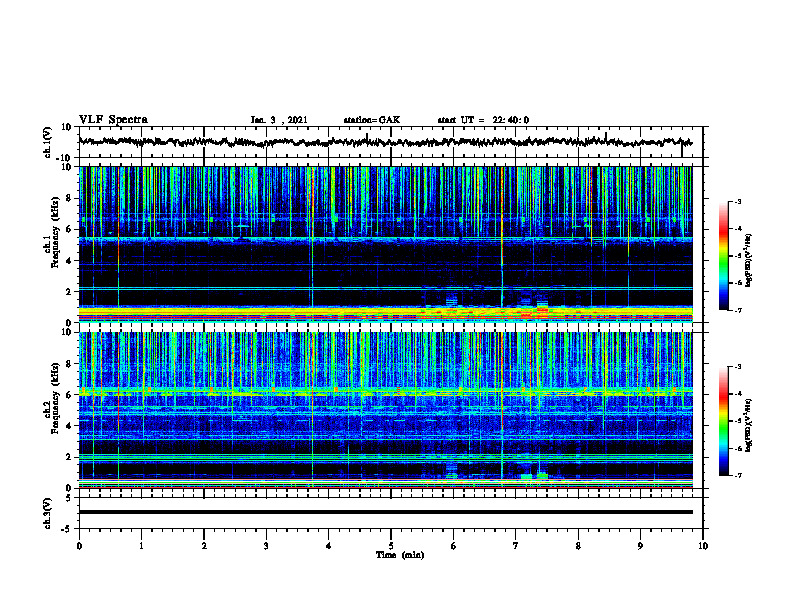Click time axis tick label "4"
The height and width of the screenshot is (612, 792).
pyautogui.click(x=329, y=546)
